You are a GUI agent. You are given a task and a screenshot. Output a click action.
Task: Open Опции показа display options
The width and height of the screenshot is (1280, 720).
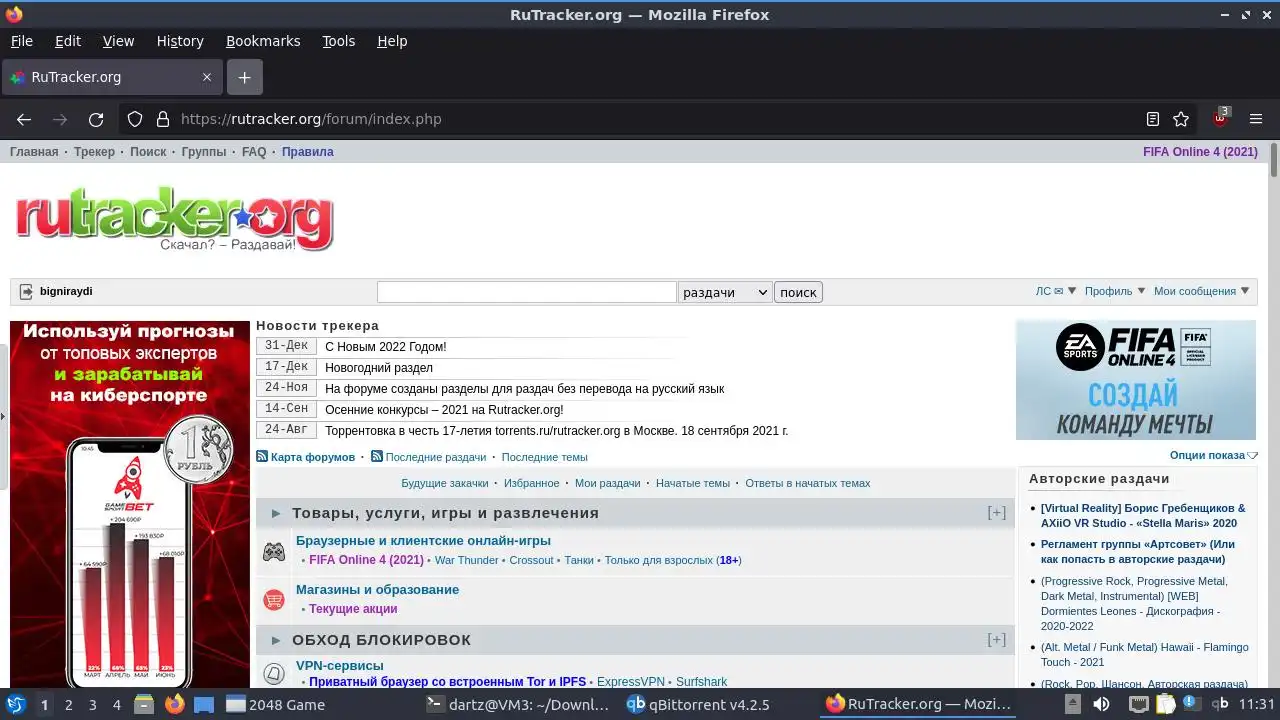[1213, 455]
